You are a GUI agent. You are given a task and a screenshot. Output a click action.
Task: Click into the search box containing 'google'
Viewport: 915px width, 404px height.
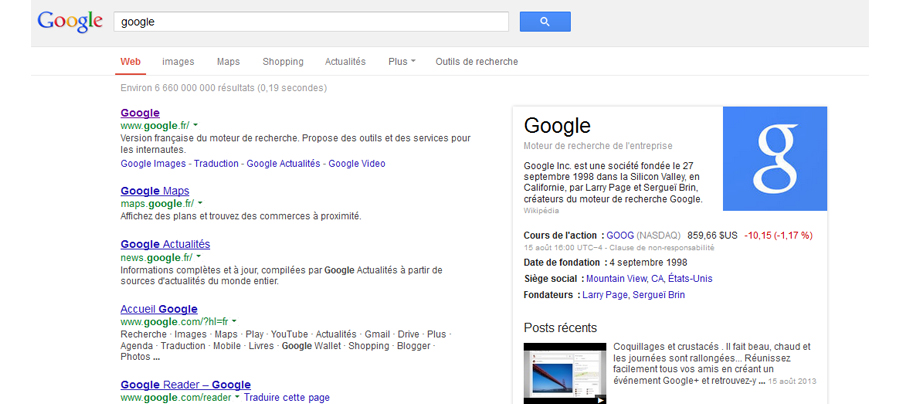coord(311,22)
